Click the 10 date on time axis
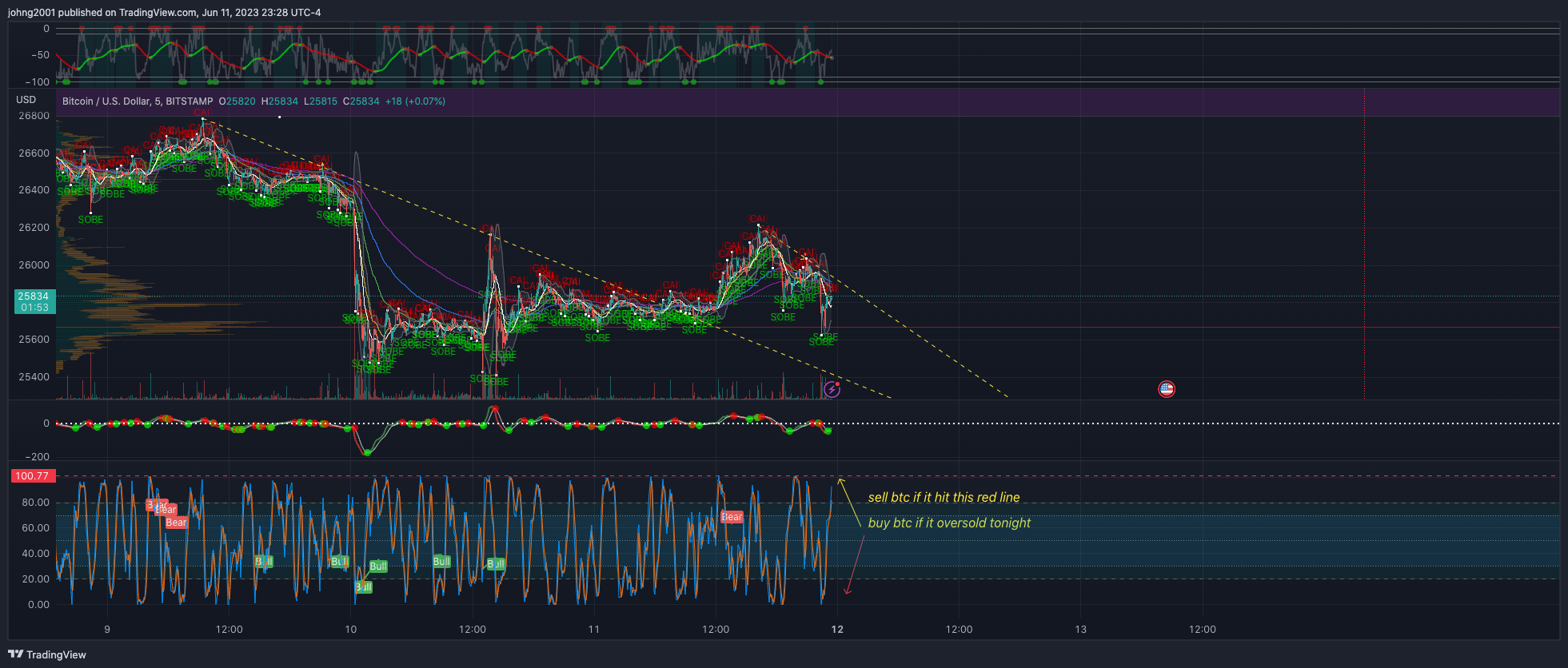The image size is (1568, 668). 351,630
